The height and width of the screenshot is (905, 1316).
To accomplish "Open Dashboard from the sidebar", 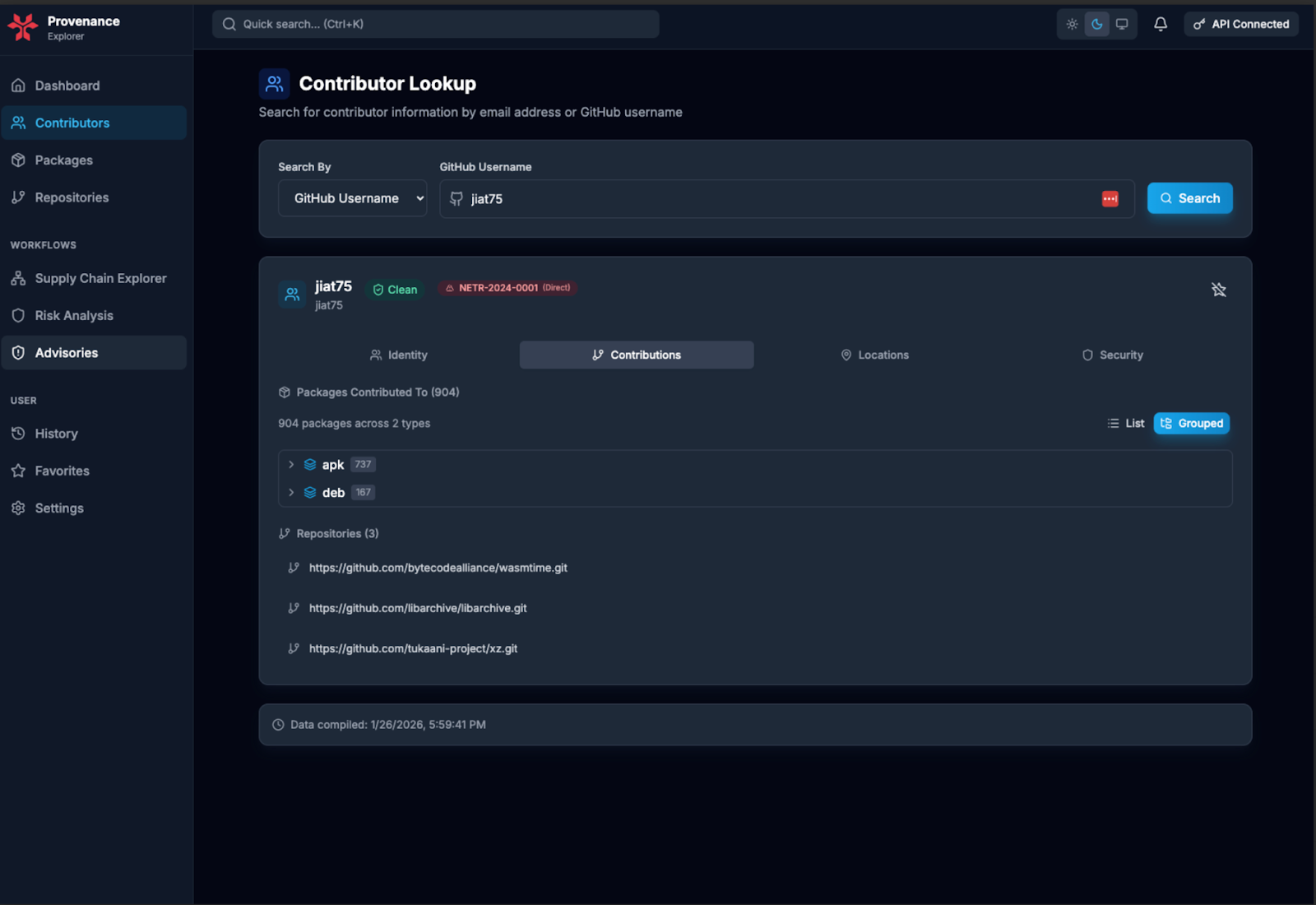I will (x=67, y=86).
